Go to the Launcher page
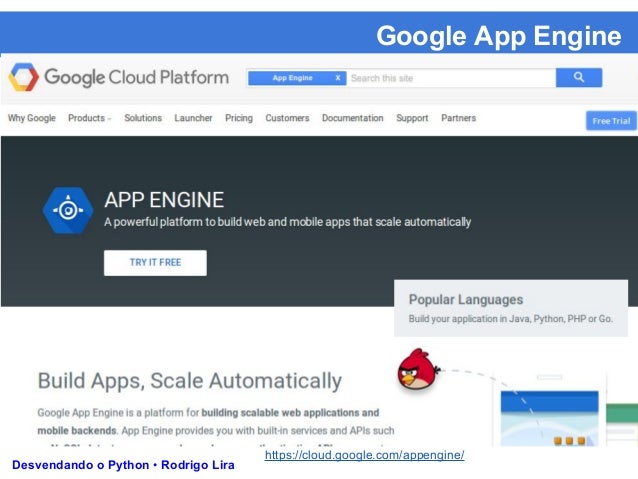This screenshot has height=479, width=638. pos(193,118)
